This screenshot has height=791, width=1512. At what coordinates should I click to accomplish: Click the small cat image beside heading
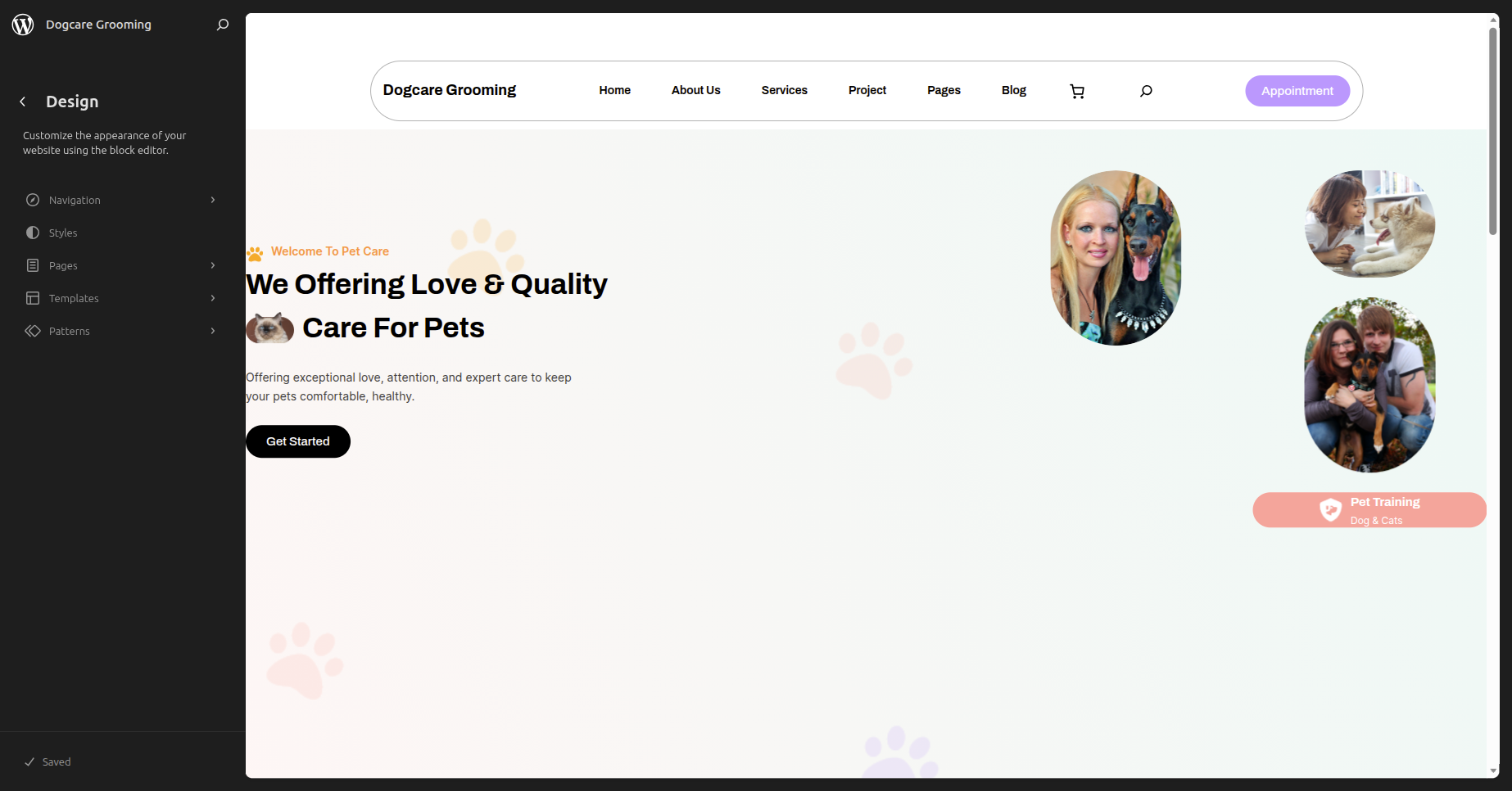pos(270,328)
